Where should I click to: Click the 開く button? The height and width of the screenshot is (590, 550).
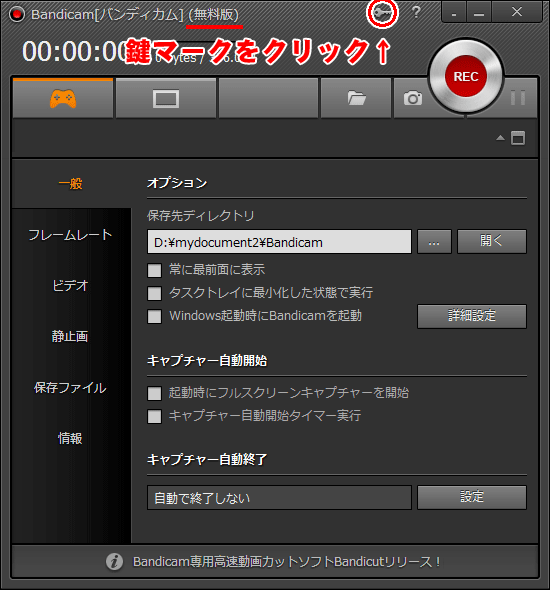pos(492,242)
